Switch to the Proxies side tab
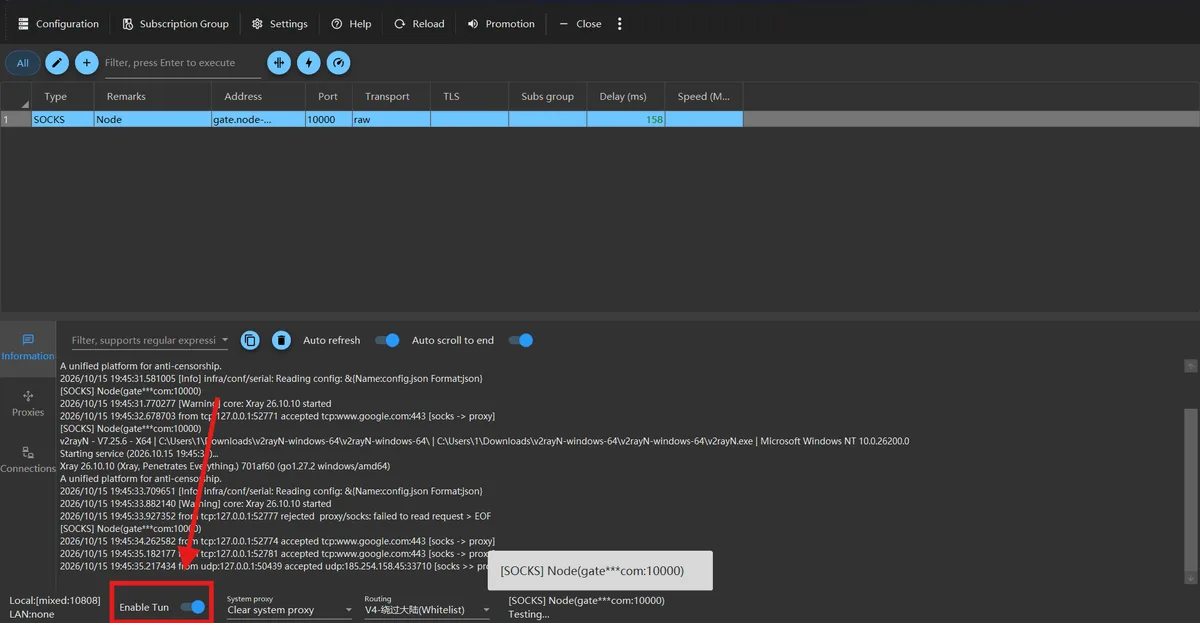1200x623 pixels. pos(28,403)
